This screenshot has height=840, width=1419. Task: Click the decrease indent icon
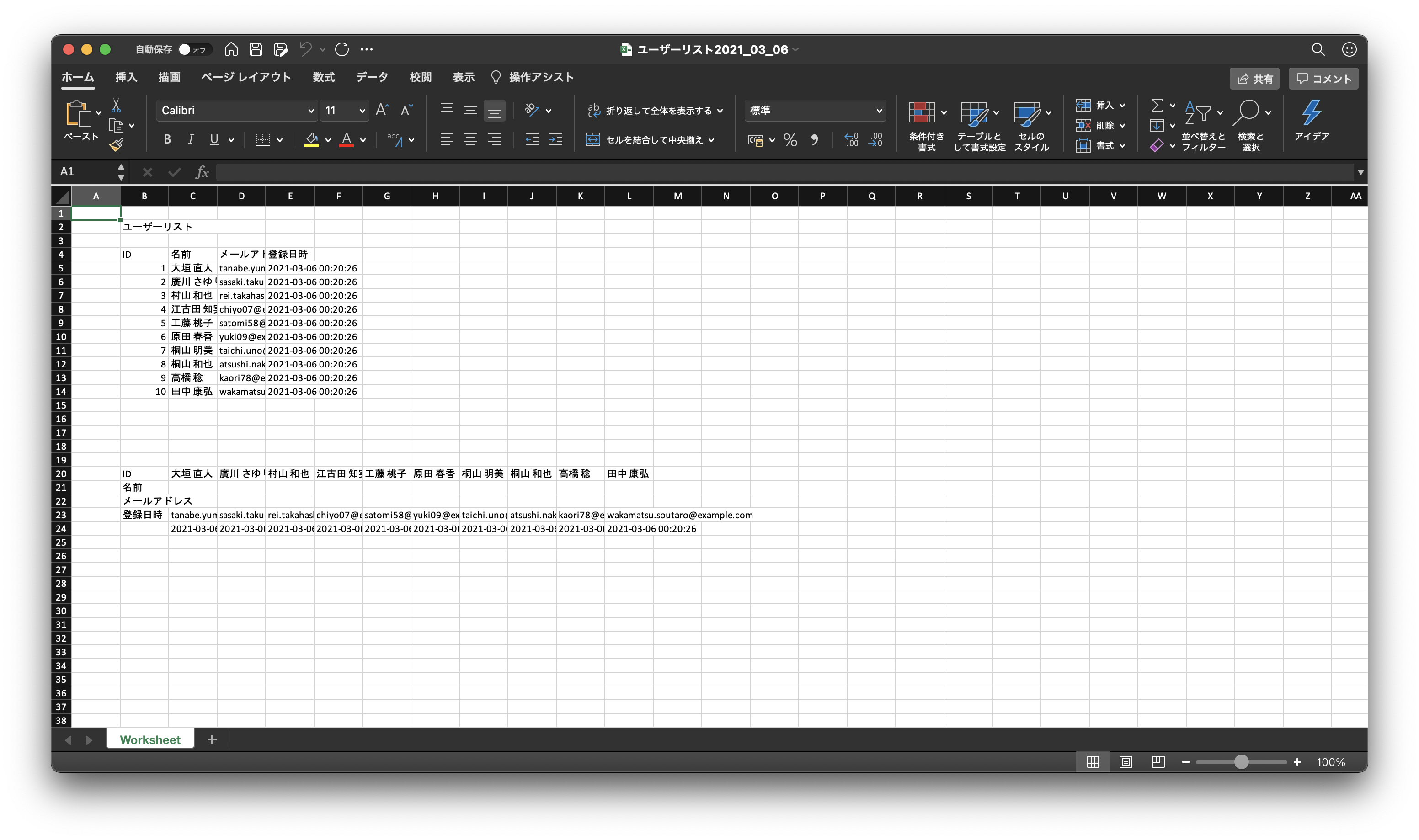pyautogui.click(x=532, y=140)
